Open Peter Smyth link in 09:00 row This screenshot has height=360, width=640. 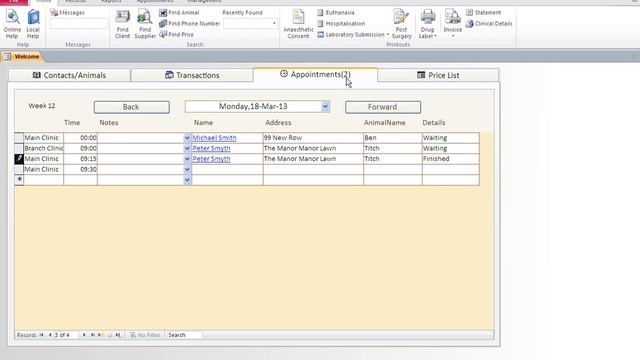pos(211,149)
